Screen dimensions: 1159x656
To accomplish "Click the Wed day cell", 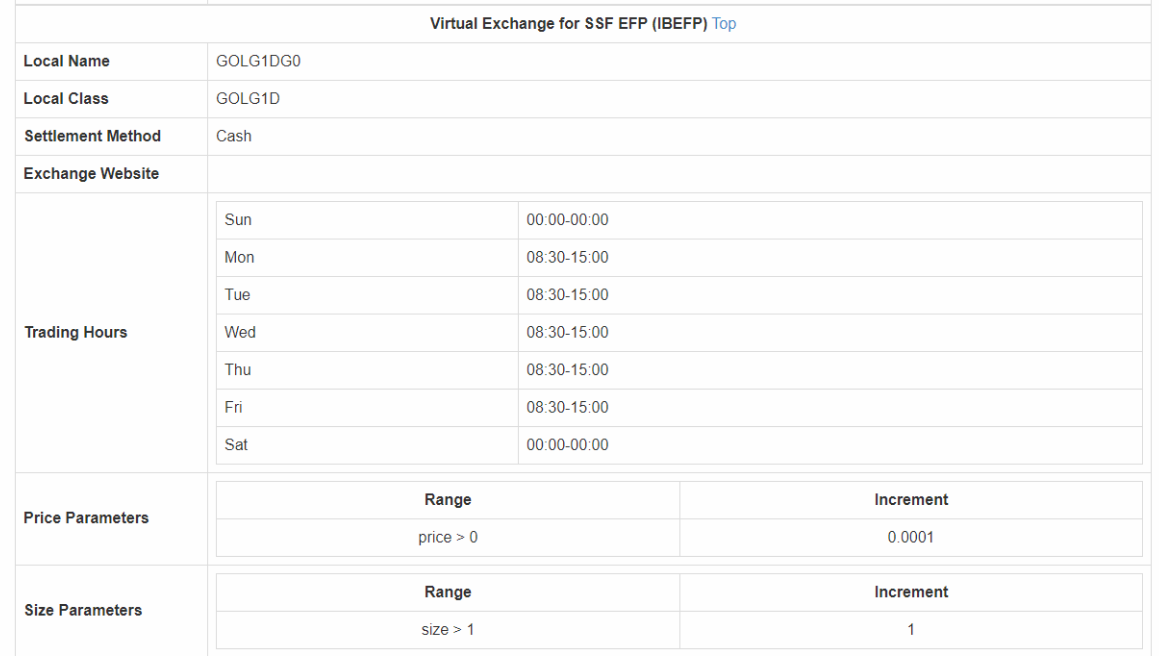I will (x=240, y=332).
